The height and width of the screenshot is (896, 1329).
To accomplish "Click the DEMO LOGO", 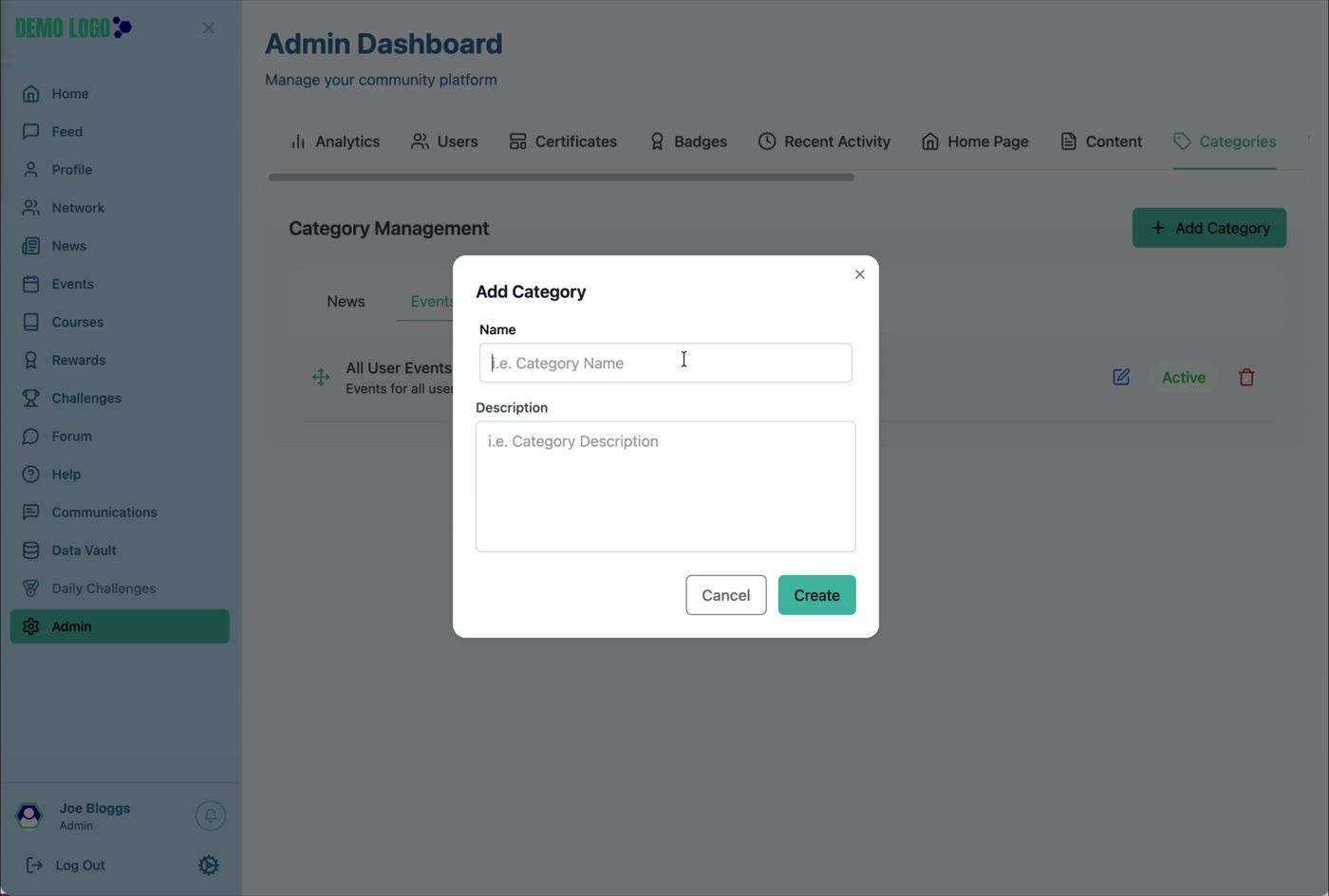I will (73, 28).
